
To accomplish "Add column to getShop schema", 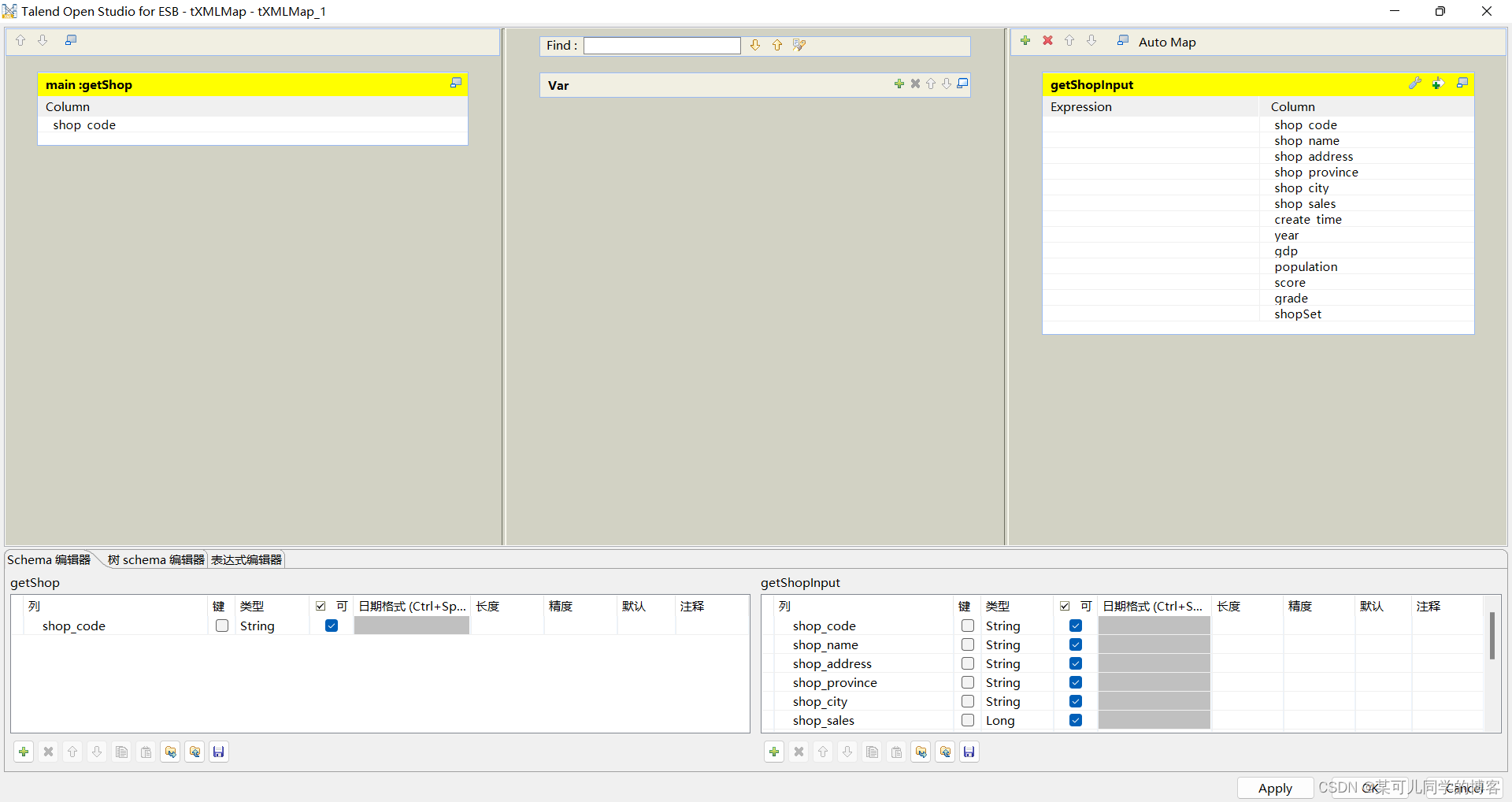I will click(x=24, y=752).
